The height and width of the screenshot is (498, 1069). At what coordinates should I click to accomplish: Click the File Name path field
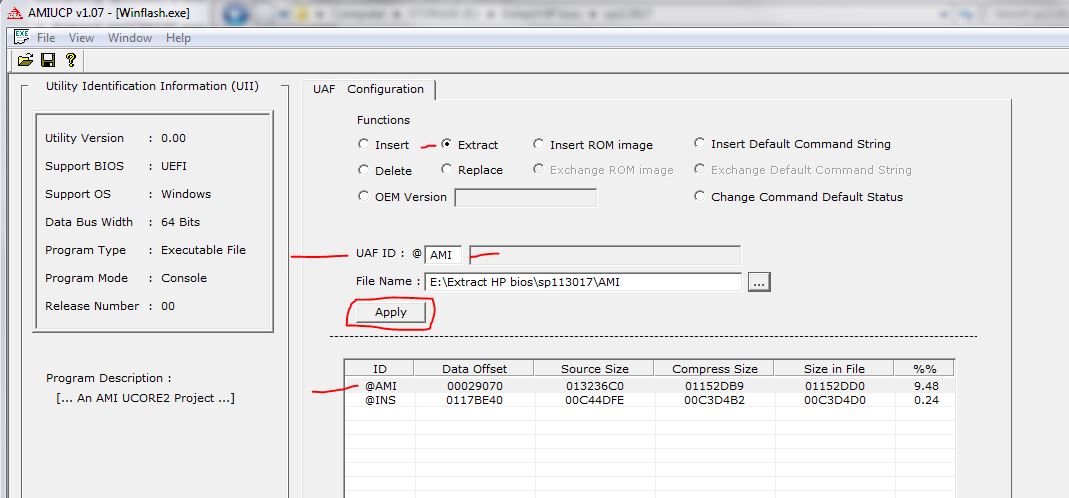tap(583, 282)
